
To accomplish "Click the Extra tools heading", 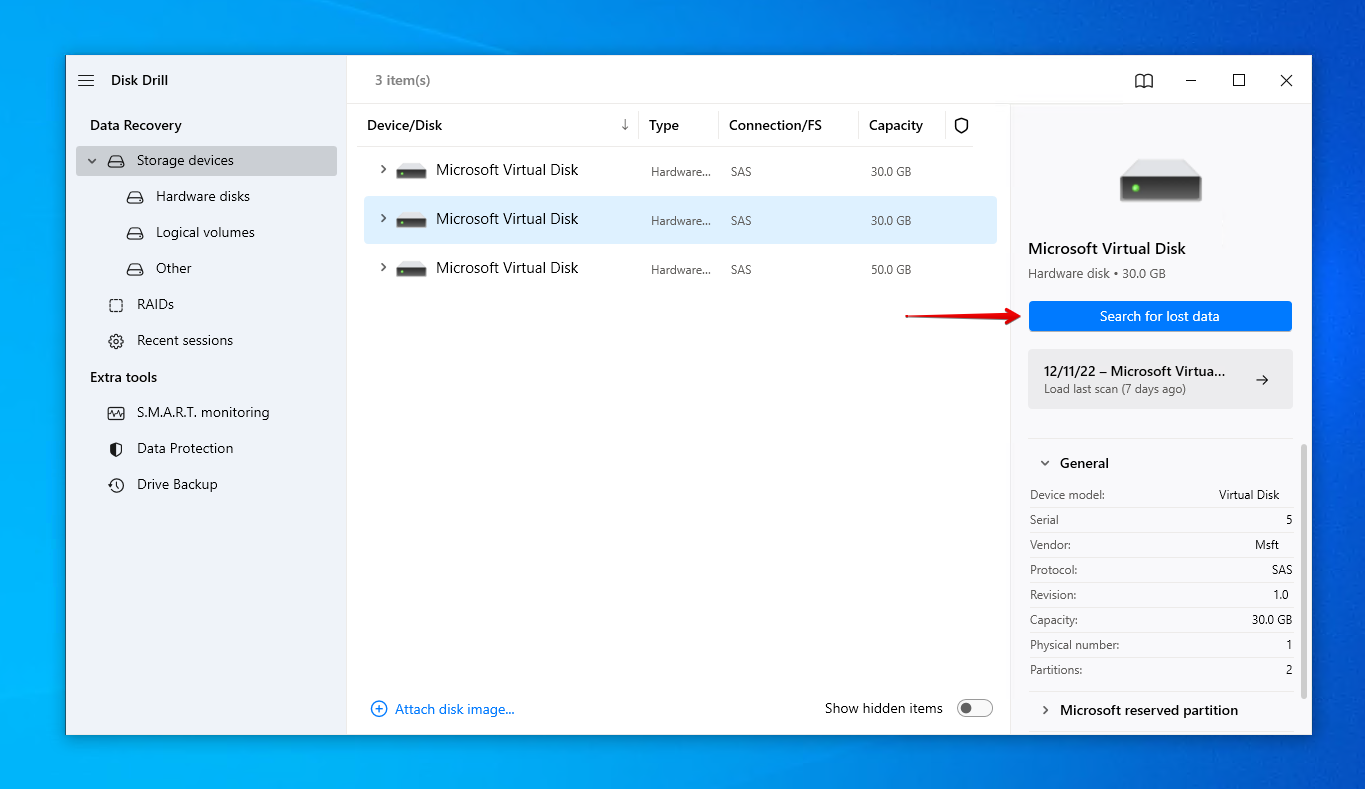I will pos(123,377).
